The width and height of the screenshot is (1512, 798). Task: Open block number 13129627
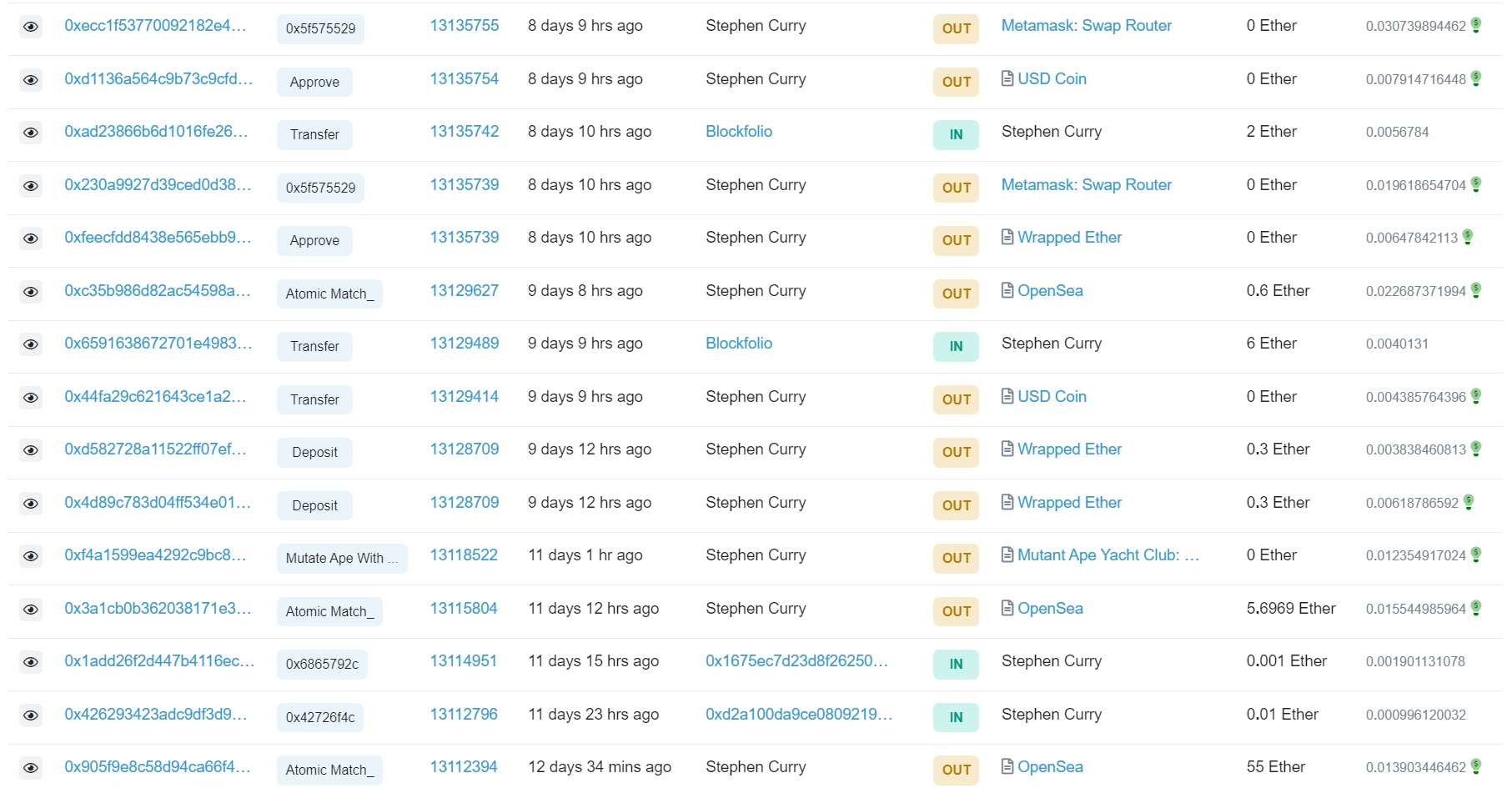[x=465, y=291]
